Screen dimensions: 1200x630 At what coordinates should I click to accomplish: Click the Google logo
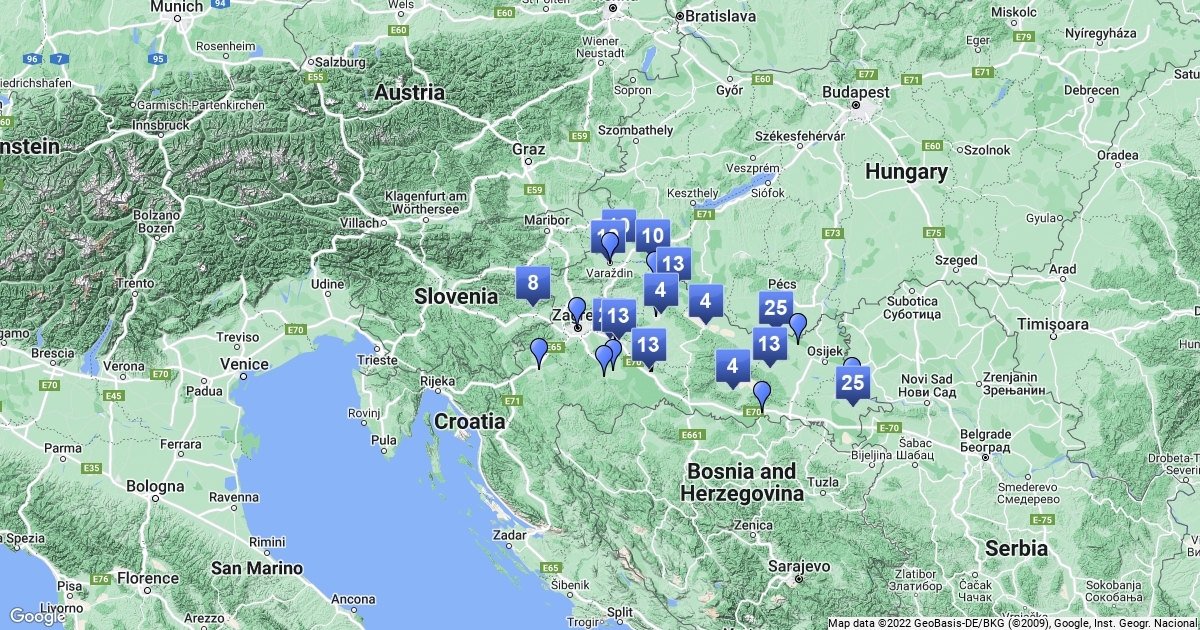(36, 616)
